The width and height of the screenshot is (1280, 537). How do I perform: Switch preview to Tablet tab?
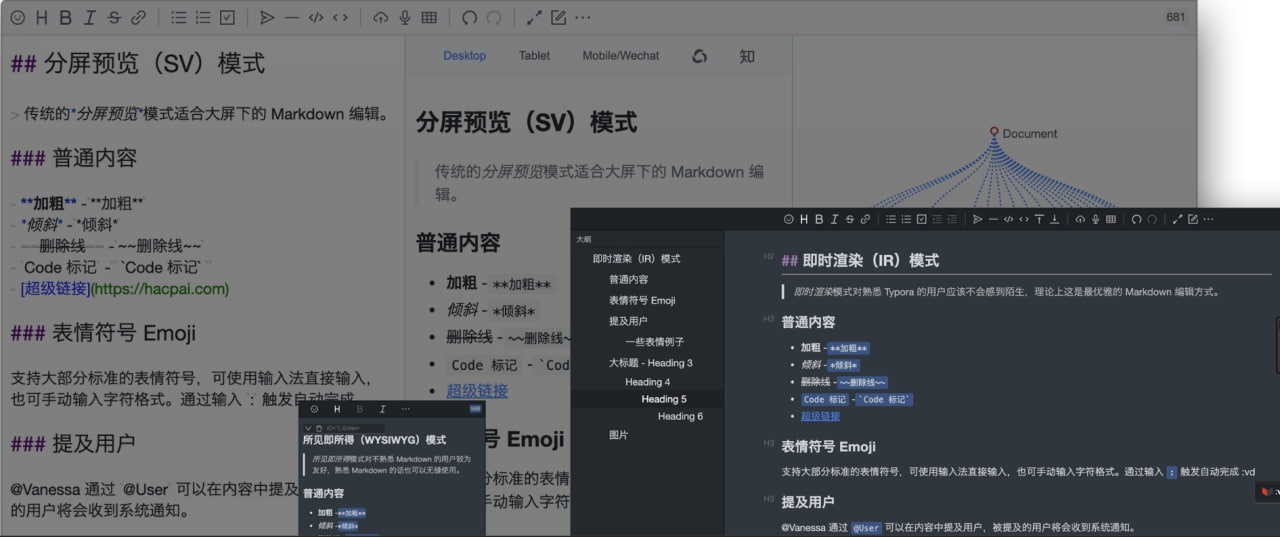534,56
